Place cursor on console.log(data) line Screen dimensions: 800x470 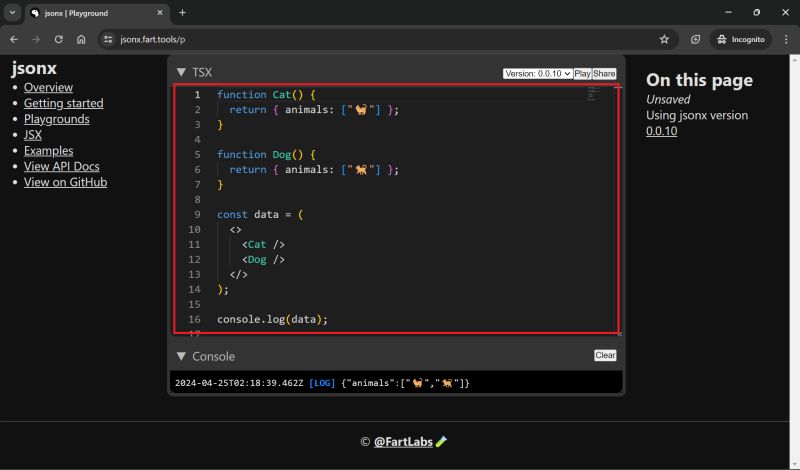click(272, 319)
